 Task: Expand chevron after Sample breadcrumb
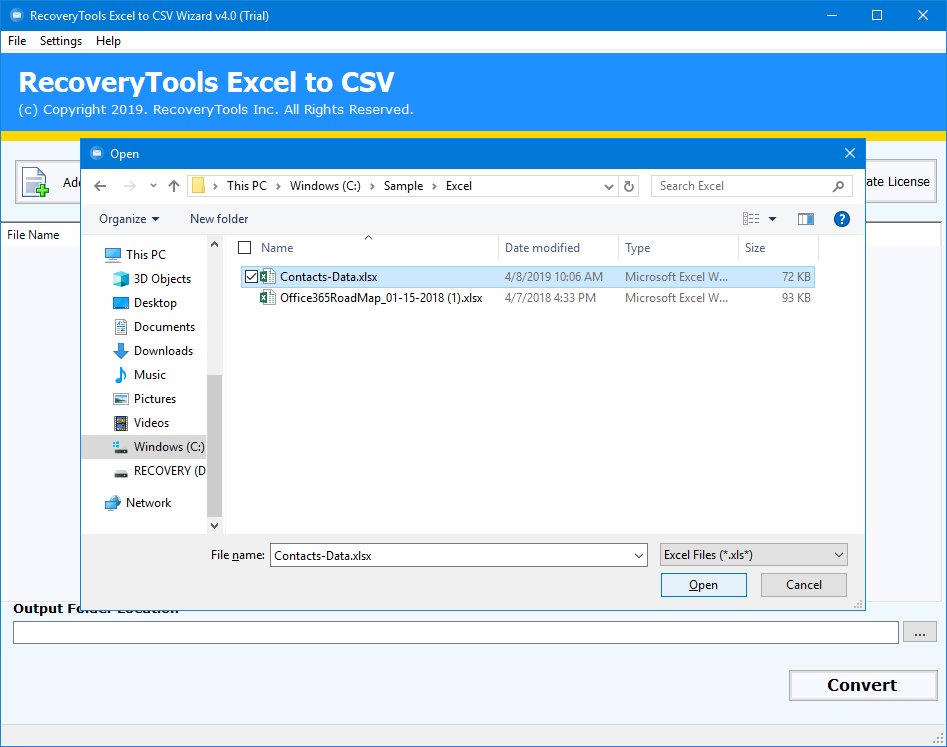pyautogui.click(x=434, y=186)
